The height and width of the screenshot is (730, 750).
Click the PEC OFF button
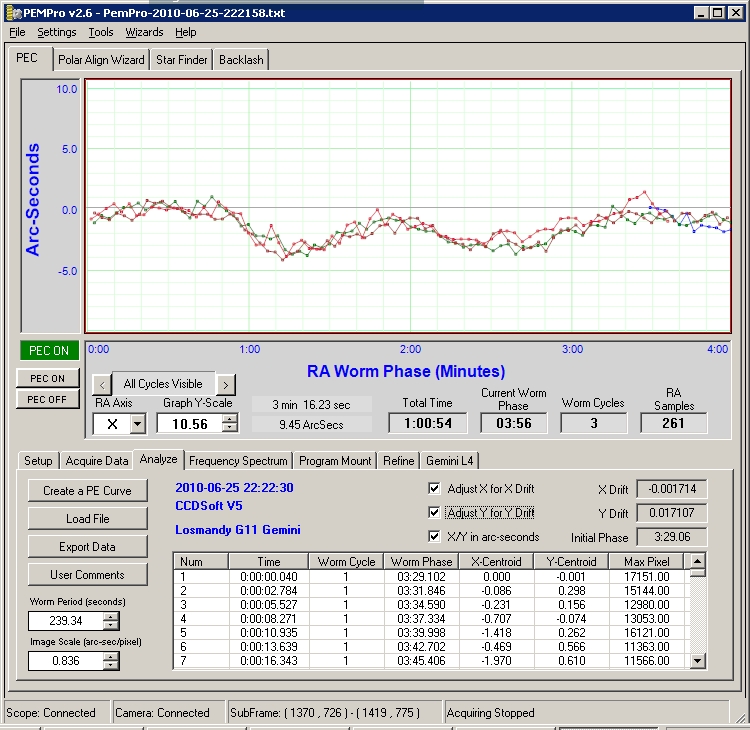tap(47, 399)
